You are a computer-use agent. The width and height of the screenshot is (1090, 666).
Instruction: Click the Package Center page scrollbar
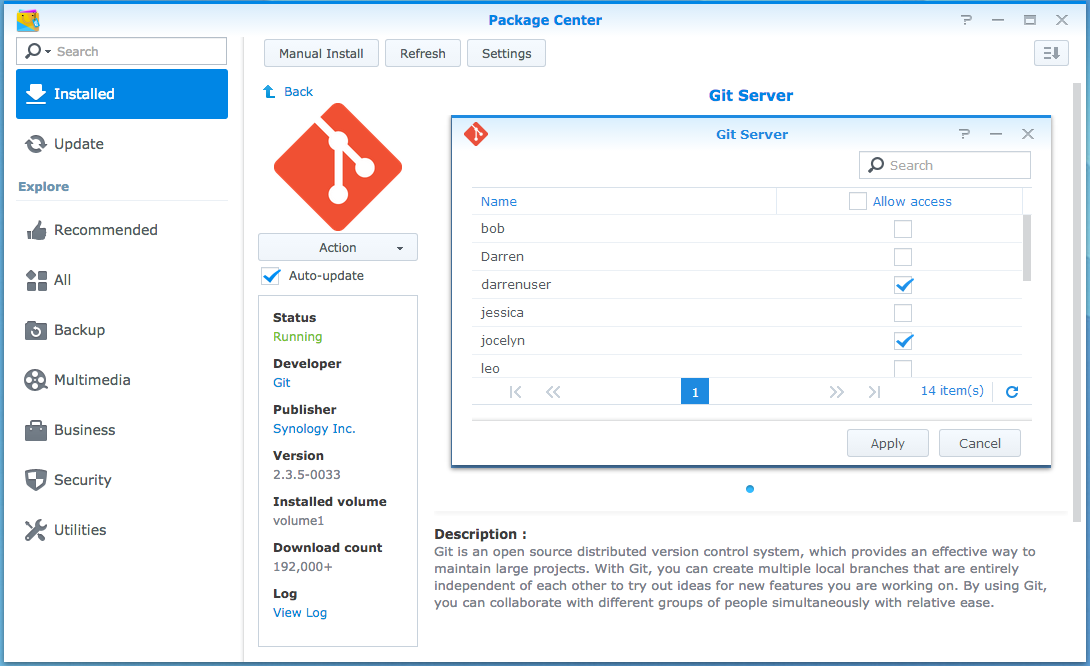[x=1077, y=302]
